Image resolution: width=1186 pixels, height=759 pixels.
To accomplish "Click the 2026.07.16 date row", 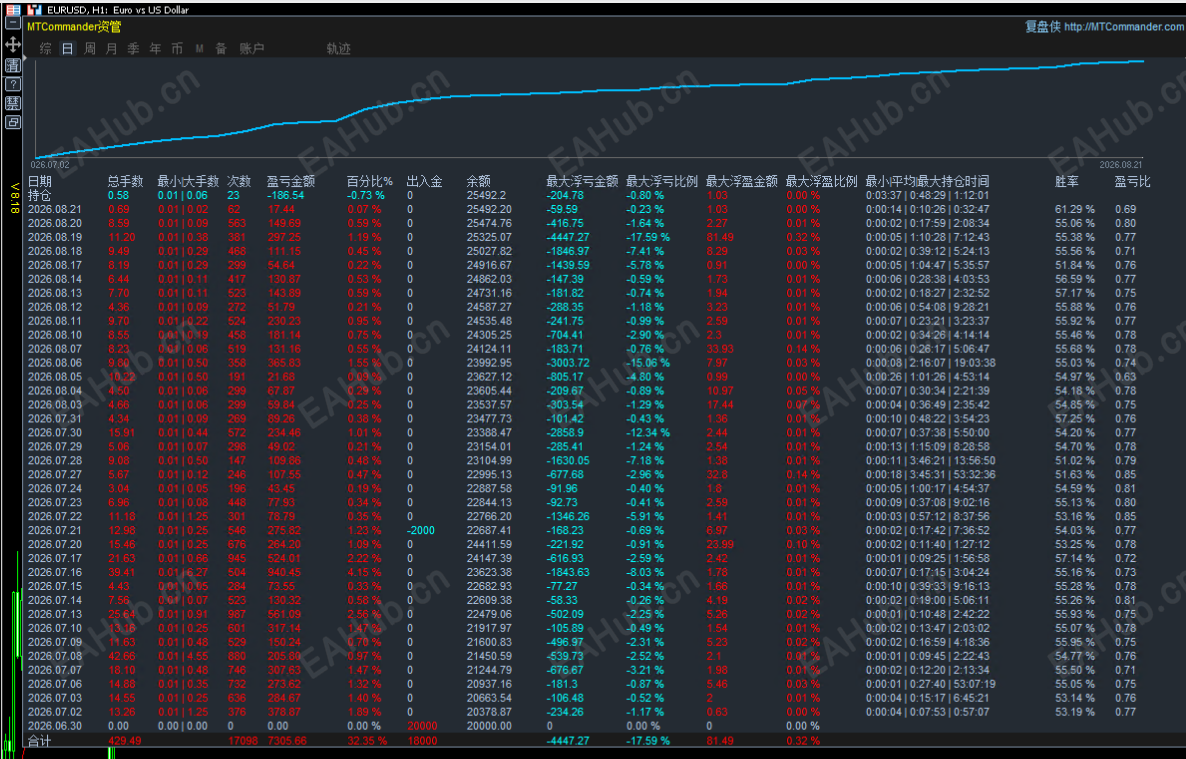I will click(54, 572).
